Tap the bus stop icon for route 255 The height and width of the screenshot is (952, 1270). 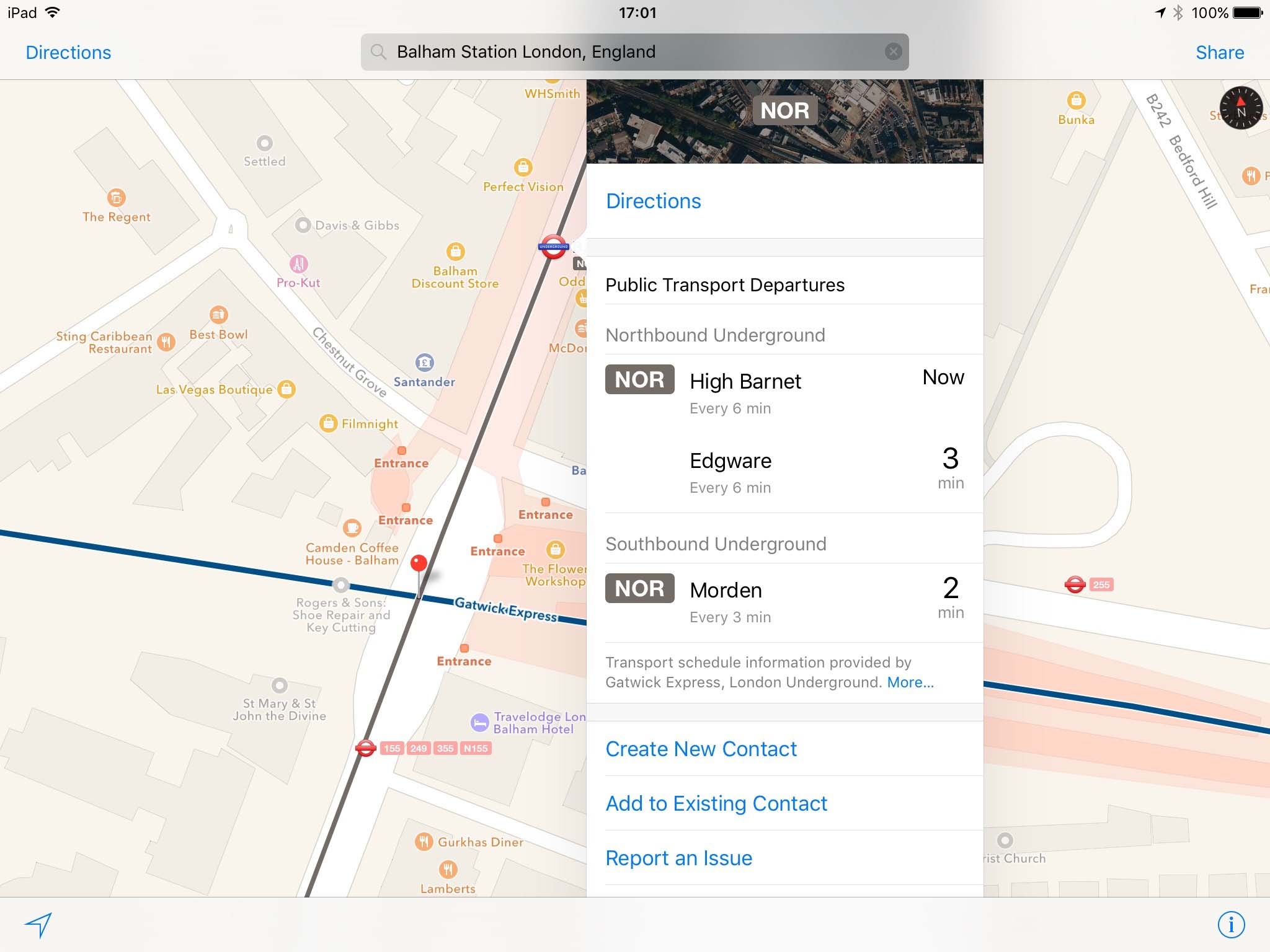click(x=1075, y=584)
